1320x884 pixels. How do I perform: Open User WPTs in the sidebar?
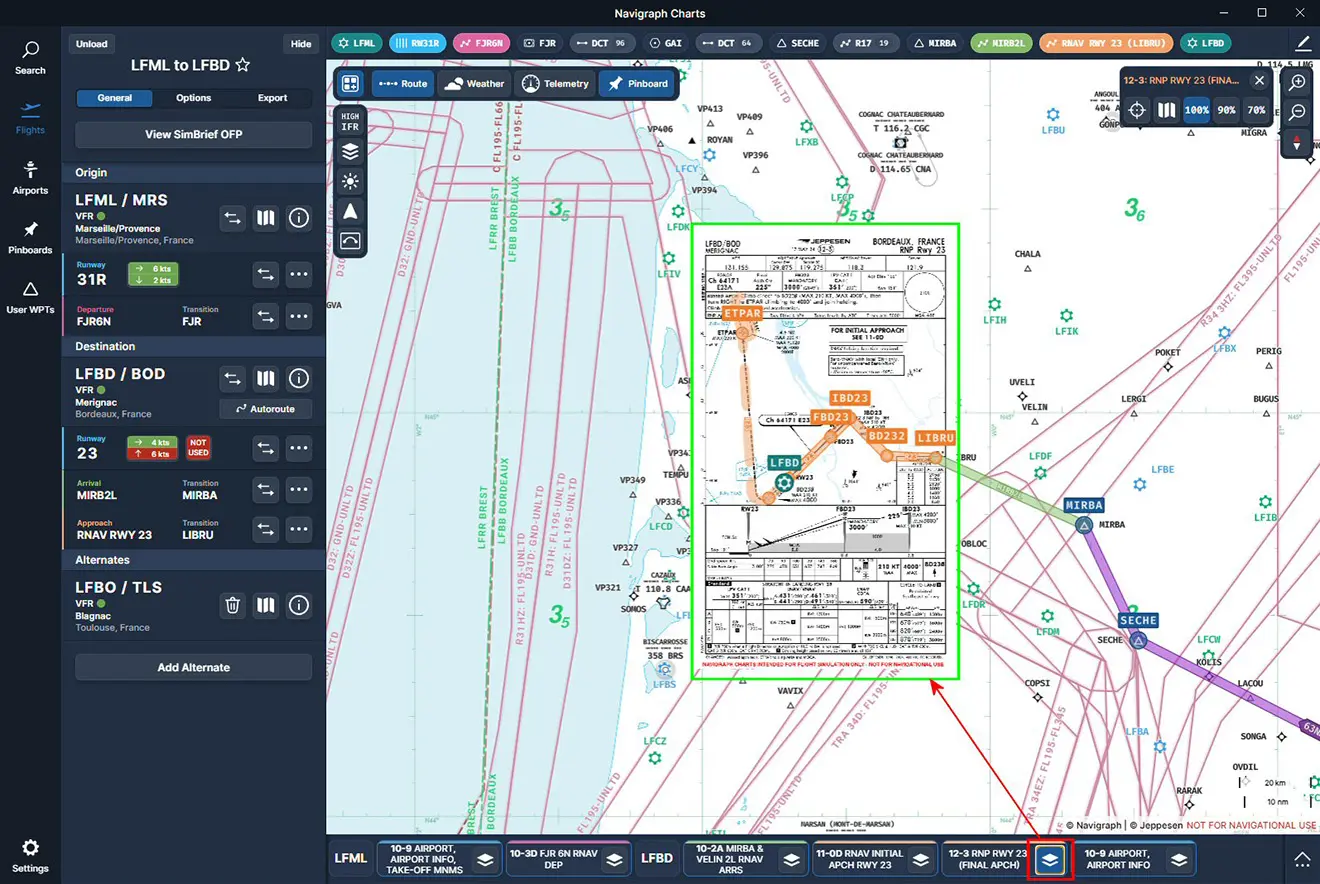click(30, 298)
